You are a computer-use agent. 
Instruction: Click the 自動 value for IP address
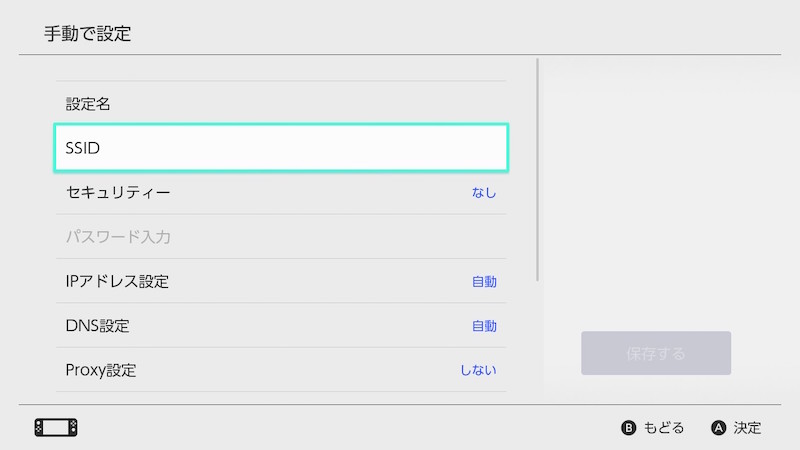click(x=484, y=281)
